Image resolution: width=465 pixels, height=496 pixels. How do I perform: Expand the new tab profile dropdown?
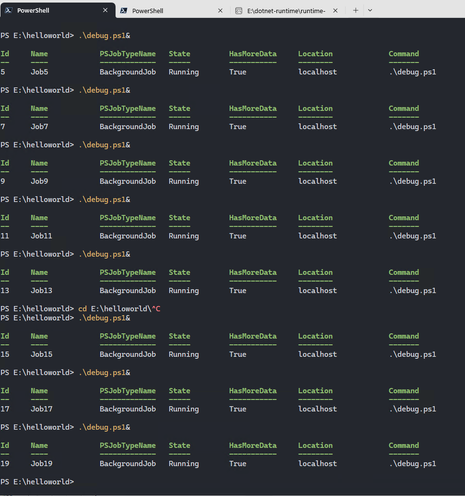(x=370, y=10)
